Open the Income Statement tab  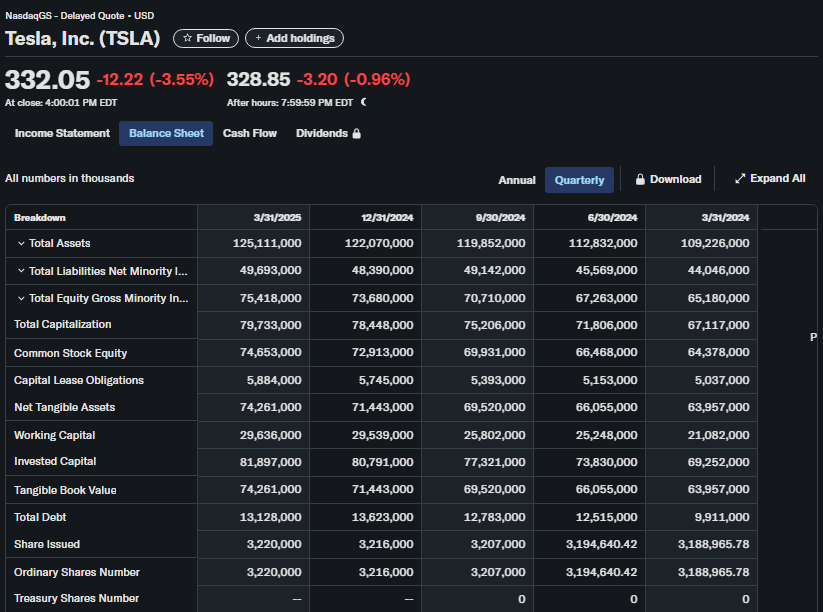click(x=62, y=133)
